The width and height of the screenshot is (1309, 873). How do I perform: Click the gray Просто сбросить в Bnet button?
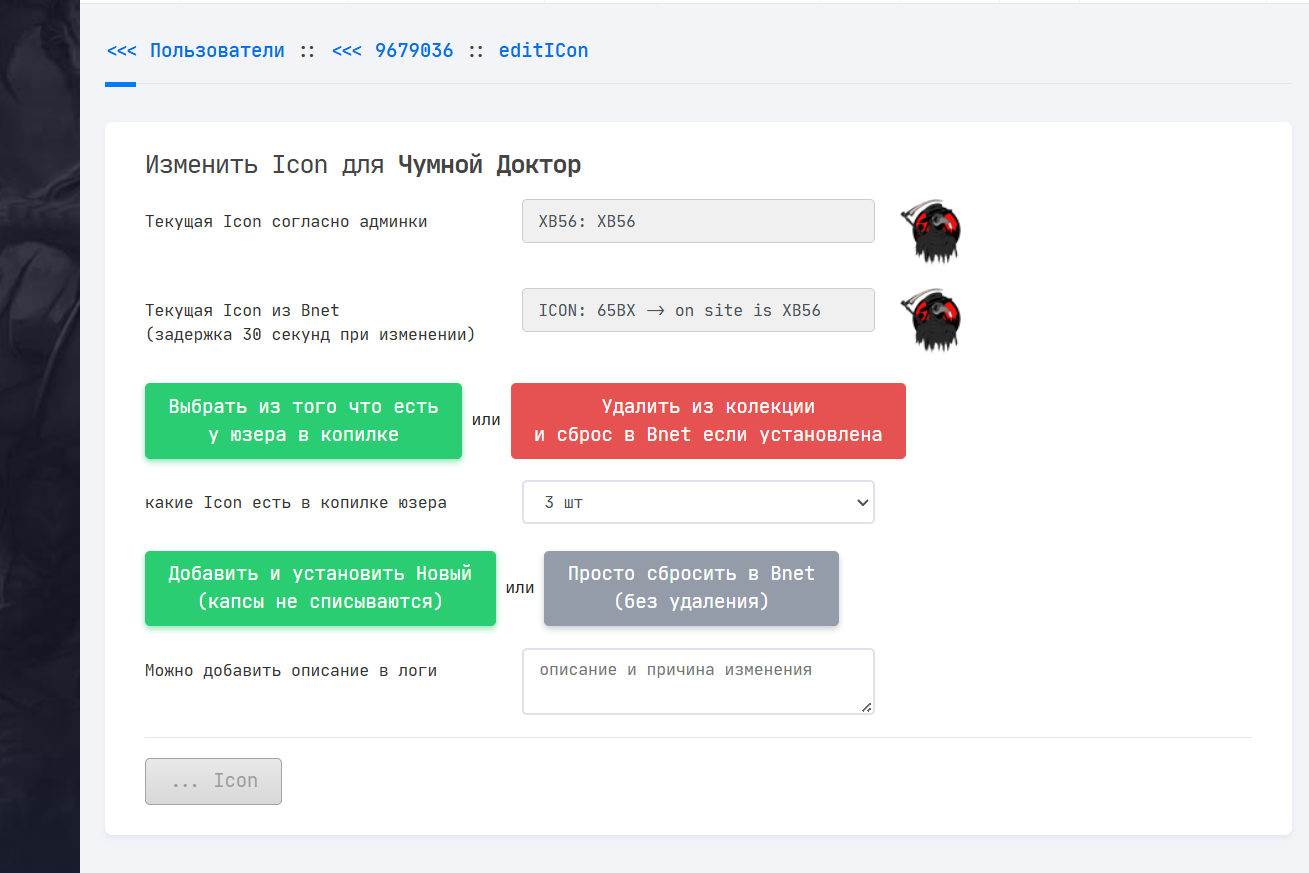pyautogui.click(x=691, y=588)
